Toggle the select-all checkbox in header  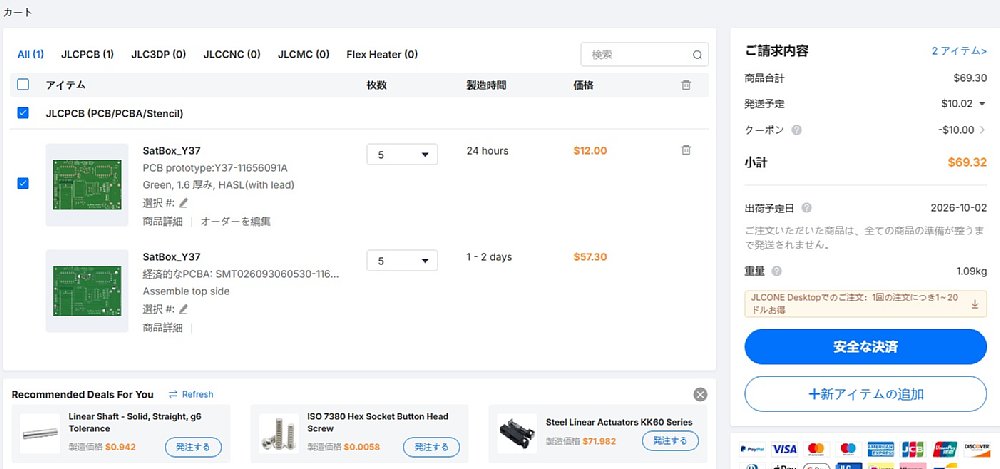[23, 84]
